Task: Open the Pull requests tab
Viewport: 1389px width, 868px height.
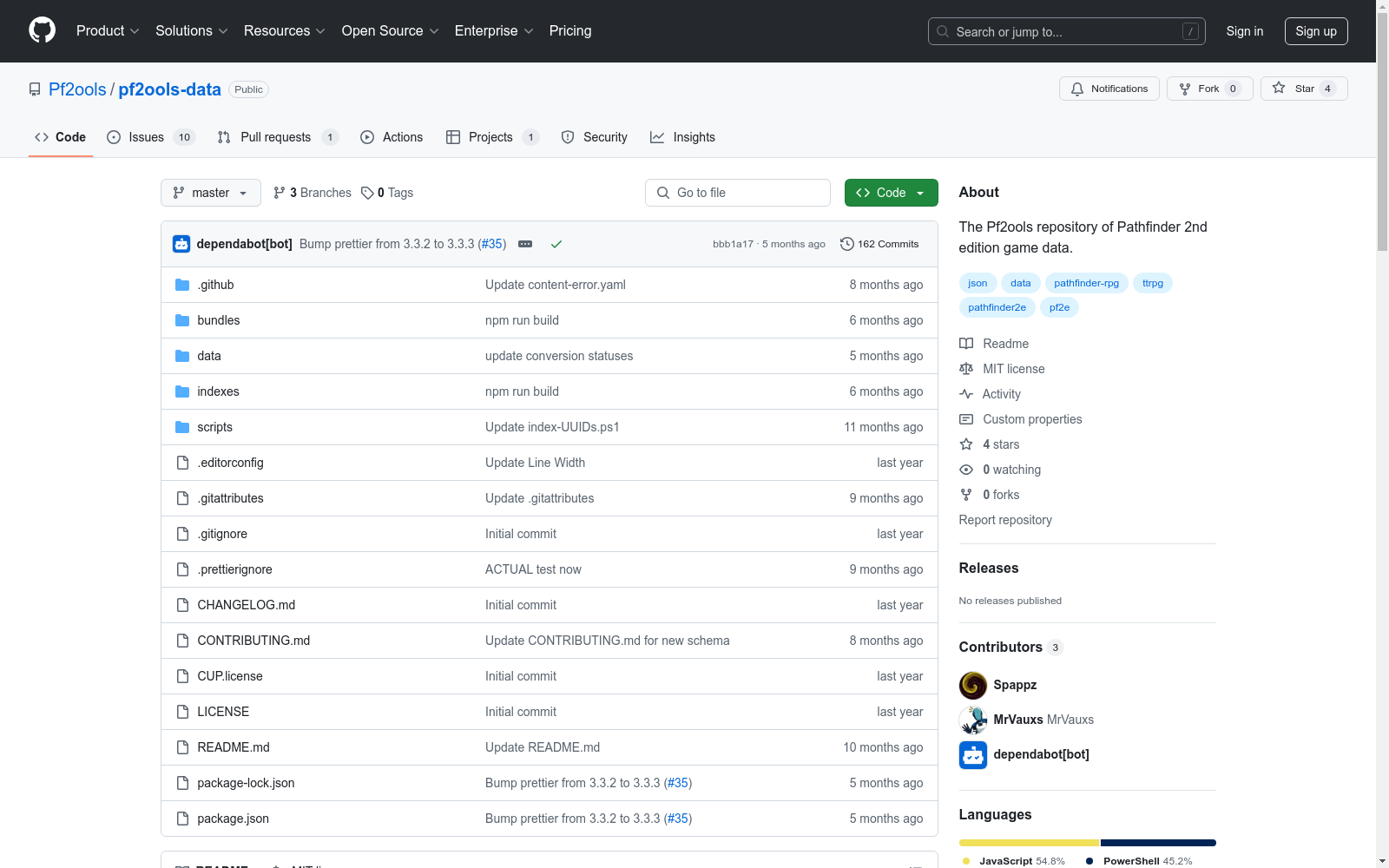Action: (278, 137)
